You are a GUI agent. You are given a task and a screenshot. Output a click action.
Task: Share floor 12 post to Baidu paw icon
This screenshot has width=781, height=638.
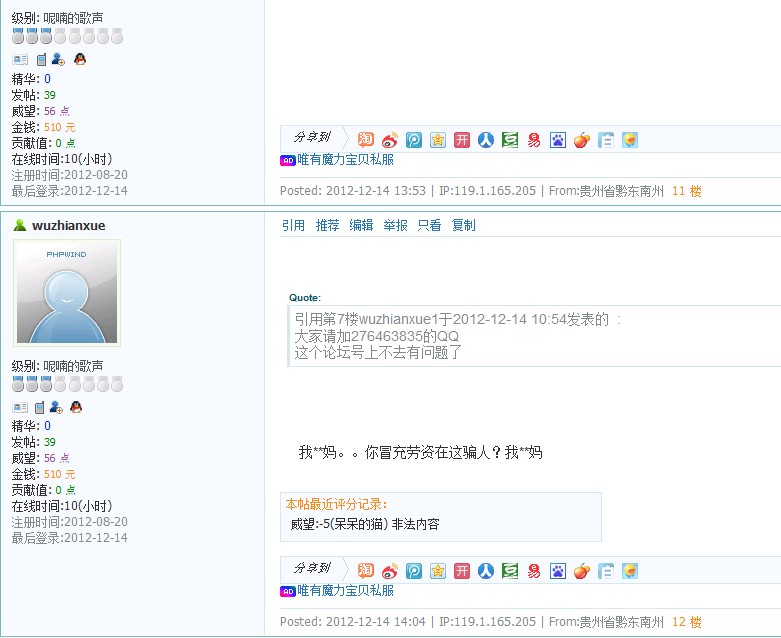[558, 571]
